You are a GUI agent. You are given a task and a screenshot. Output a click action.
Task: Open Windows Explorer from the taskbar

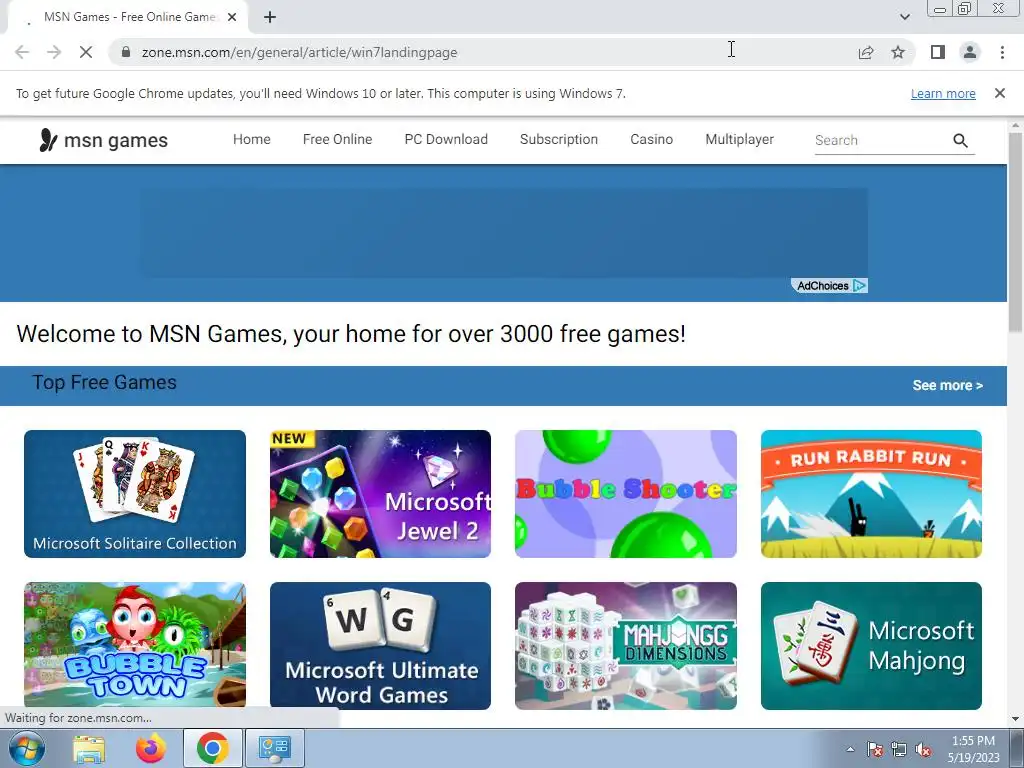pos(89,748)
